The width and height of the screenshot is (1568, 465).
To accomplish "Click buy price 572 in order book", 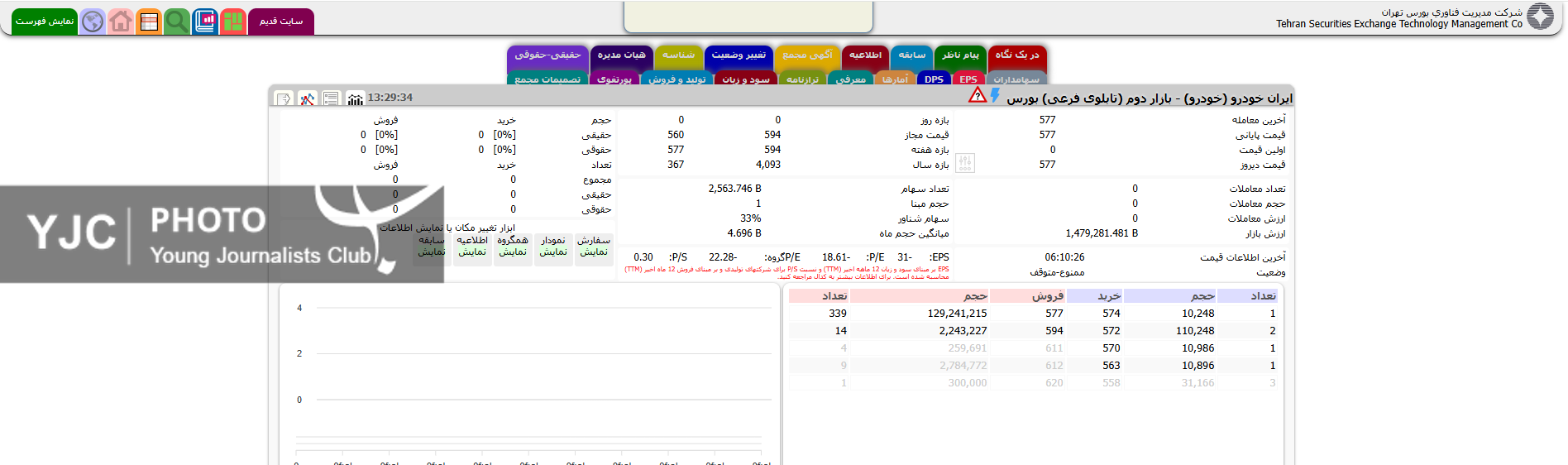I will (x=1111, y=331).
